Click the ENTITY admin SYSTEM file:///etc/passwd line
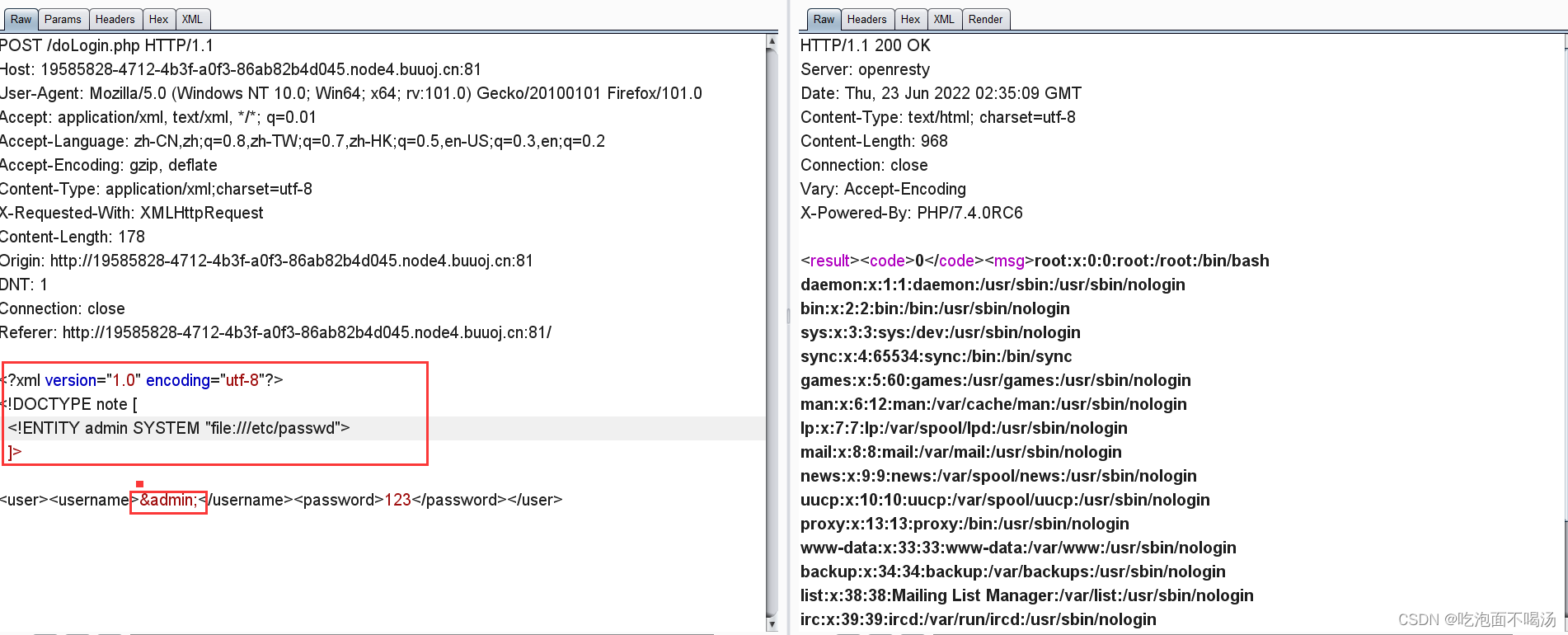The height and width of the screenshot is (635, 1568). (x=179, y=428)
